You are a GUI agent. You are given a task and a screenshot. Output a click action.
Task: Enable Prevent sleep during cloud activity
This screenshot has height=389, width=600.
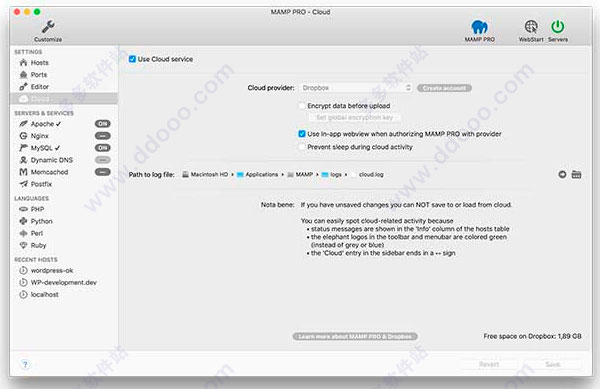302,147
